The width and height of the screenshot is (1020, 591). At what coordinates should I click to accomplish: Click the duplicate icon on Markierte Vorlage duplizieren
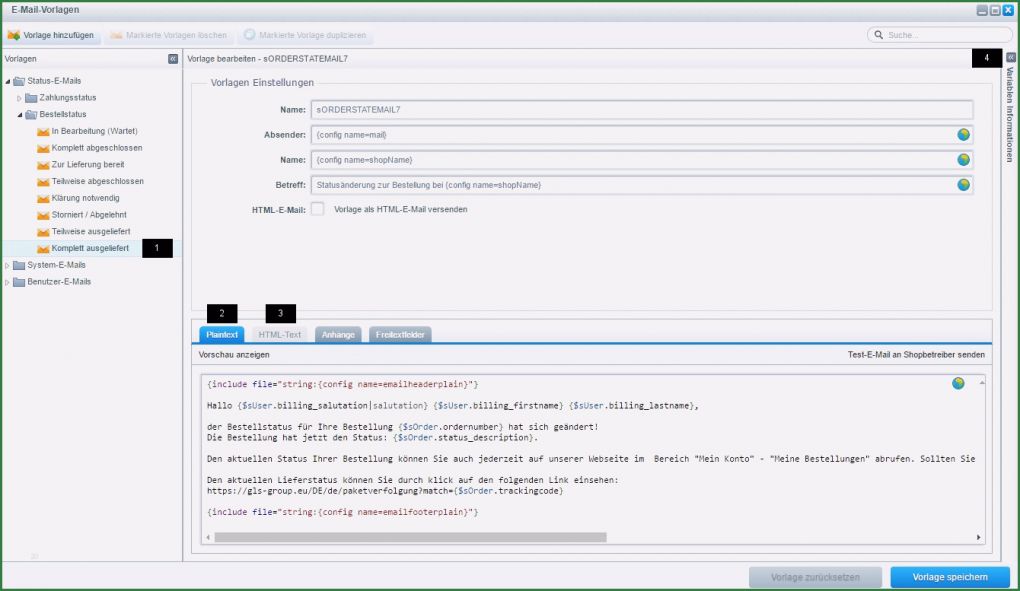pyautogui.click(x=248, y=35)
